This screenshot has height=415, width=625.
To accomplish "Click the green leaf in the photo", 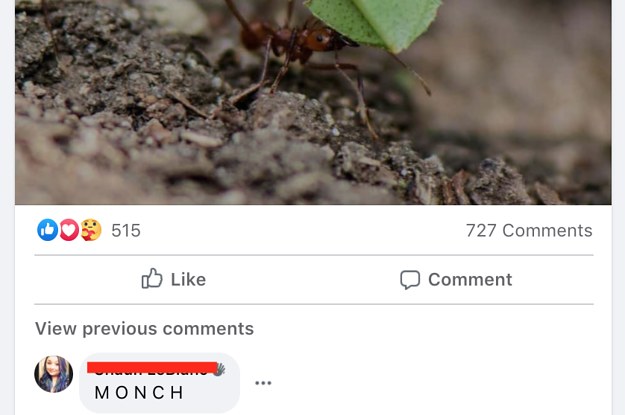I will point(375,23).
